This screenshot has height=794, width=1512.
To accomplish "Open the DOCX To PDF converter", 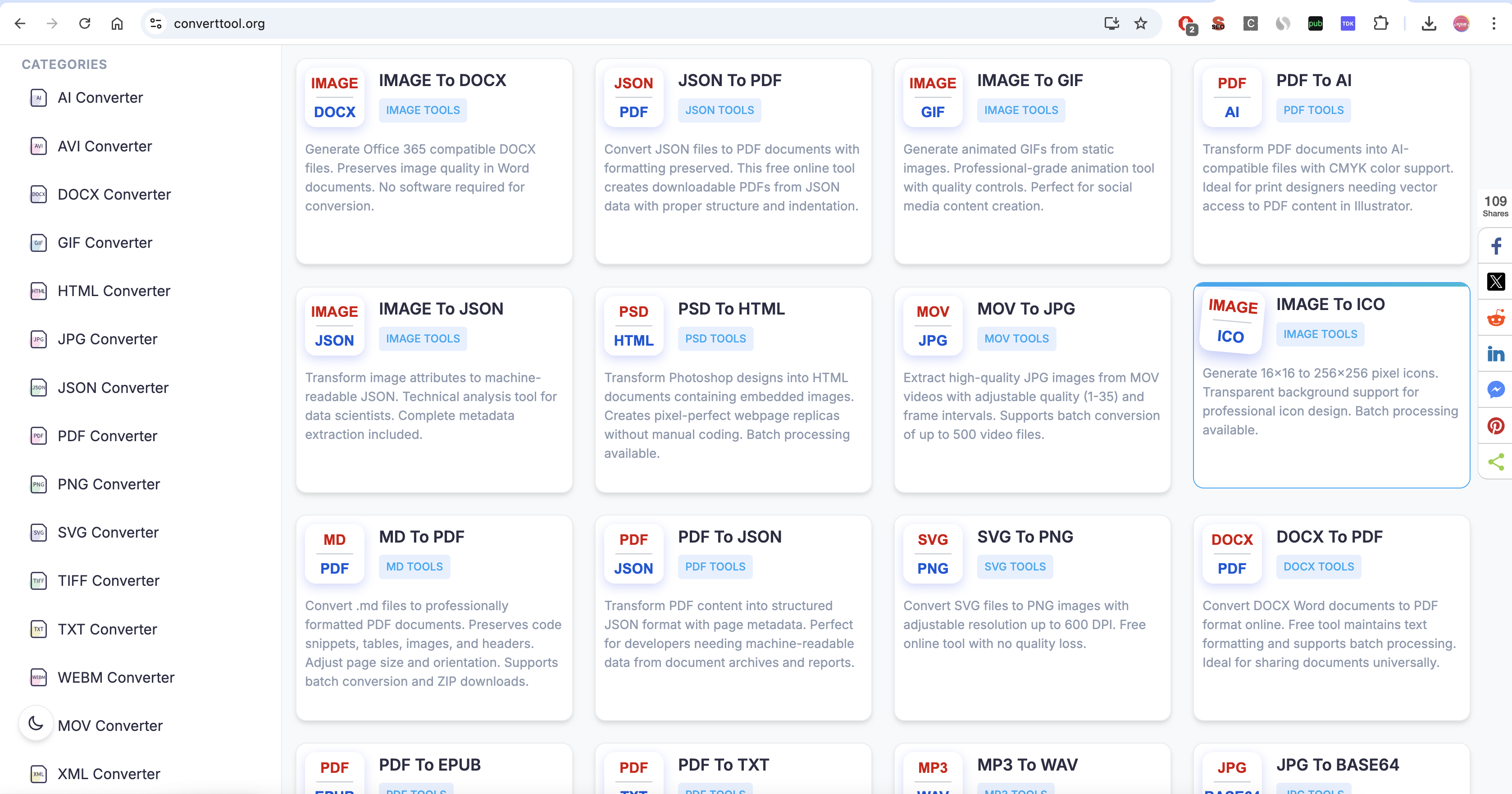I will click(1329, 537).
